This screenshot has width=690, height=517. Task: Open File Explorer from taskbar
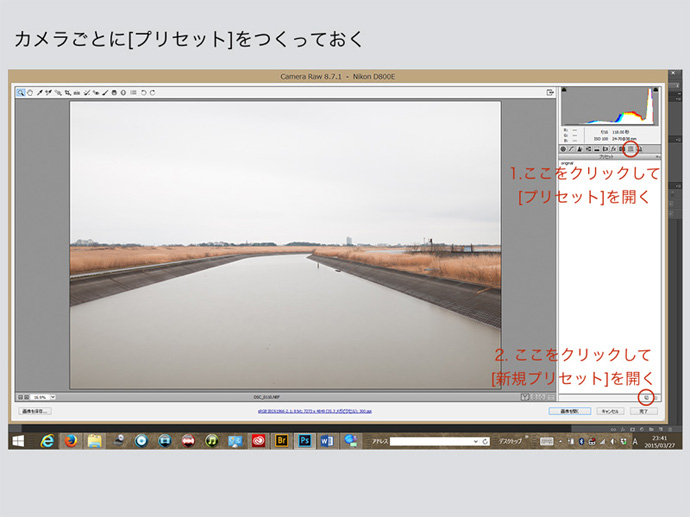tap(94, 441)
